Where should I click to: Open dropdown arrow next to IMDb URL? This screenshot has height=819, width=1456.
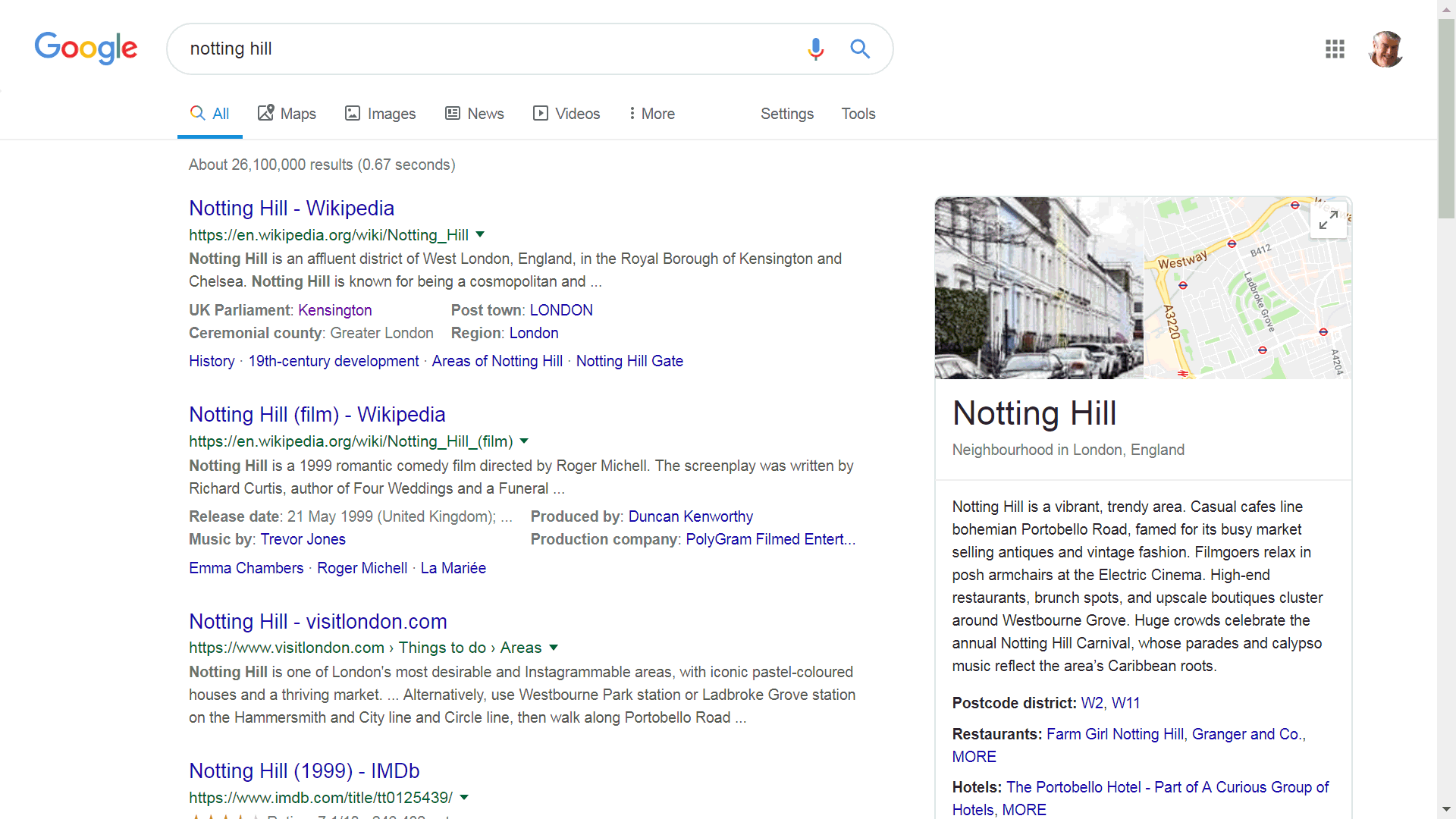pyautogui.click(x=464, y=797)
